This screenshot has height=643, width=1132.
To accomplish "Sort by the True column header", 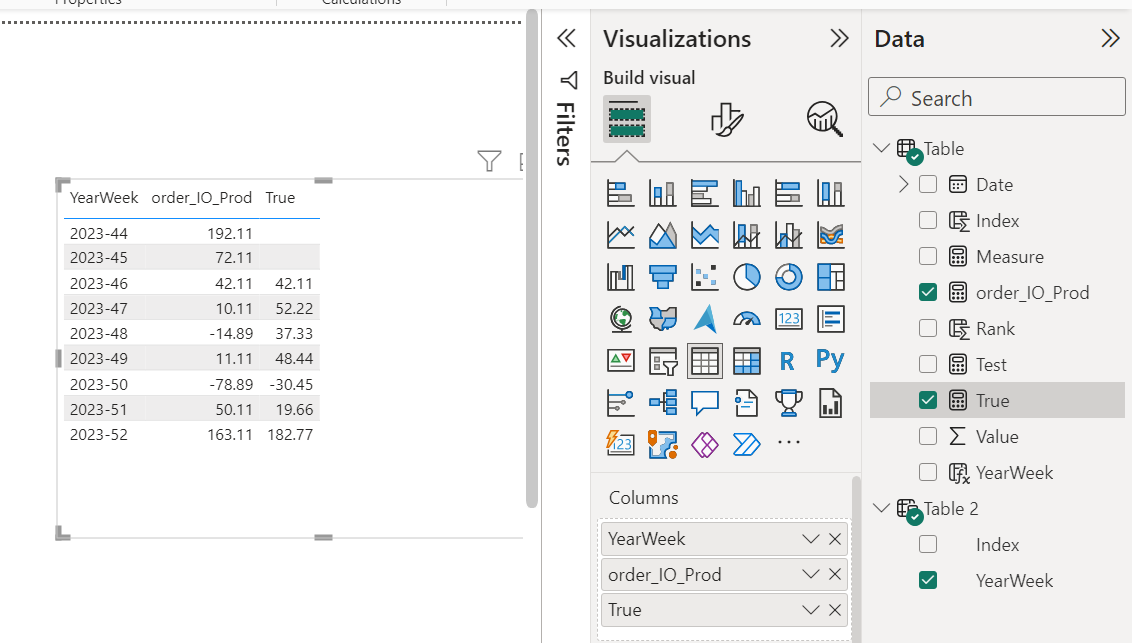I will click(280, 198).
